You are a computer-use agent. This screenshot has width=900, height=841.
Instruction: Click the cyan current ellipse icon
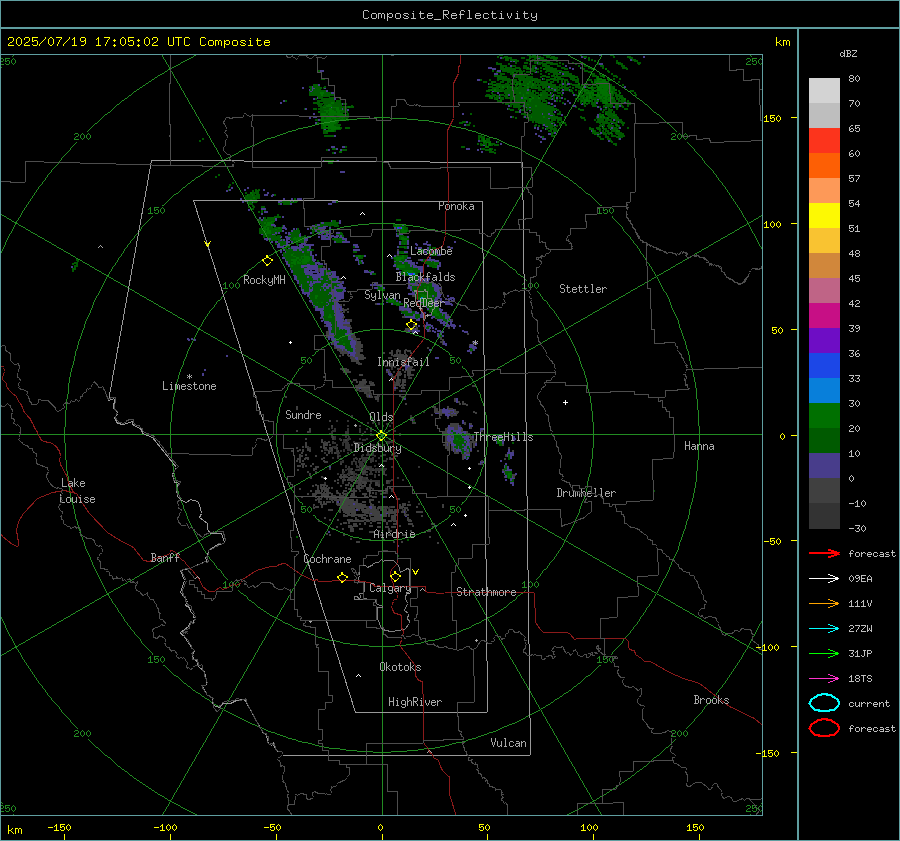(x=824, y=703)
